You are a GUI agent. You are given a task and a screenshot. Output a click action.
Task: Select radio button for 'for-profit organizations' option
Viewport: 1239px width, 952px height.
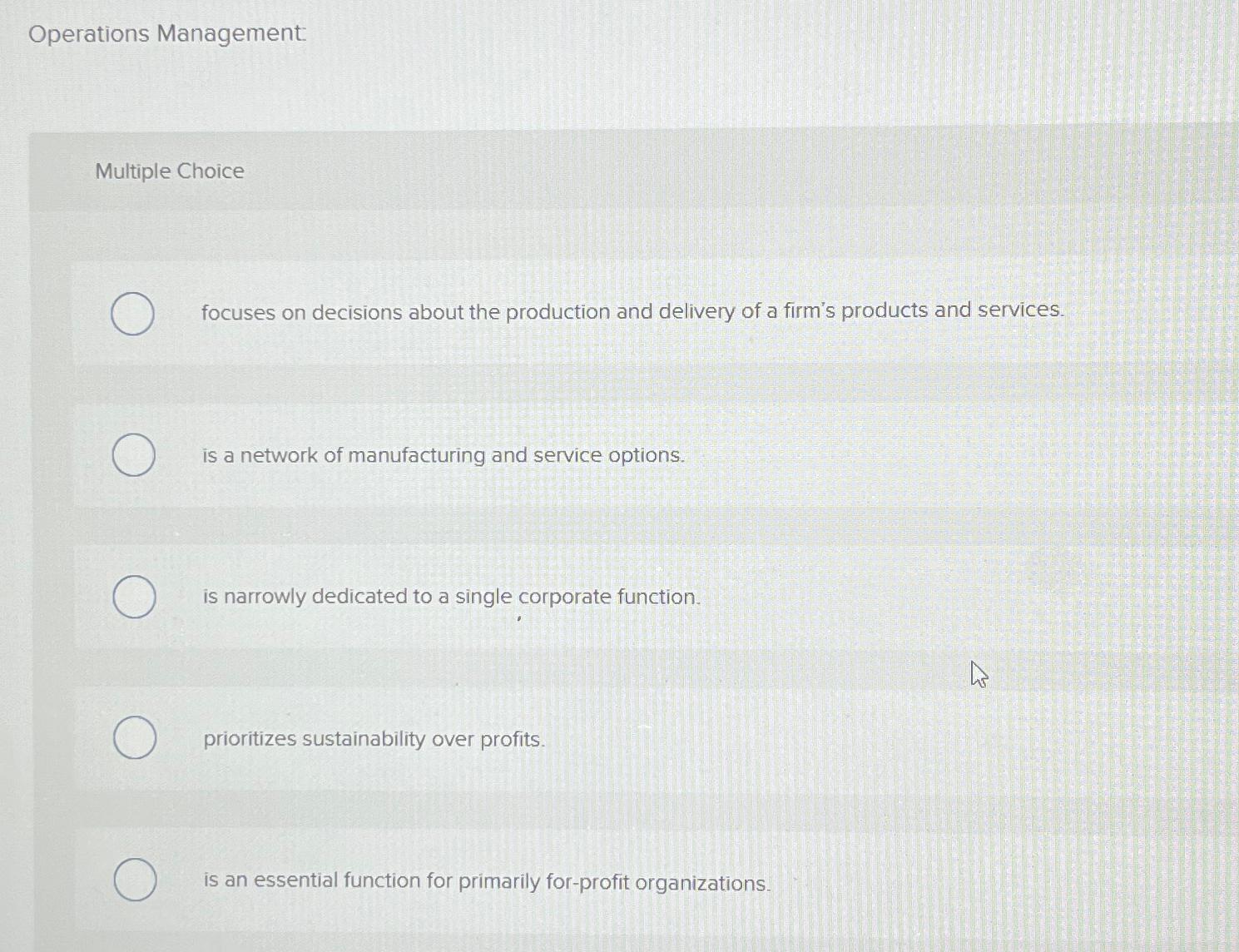pyautogui.click(x=133, y=880)
